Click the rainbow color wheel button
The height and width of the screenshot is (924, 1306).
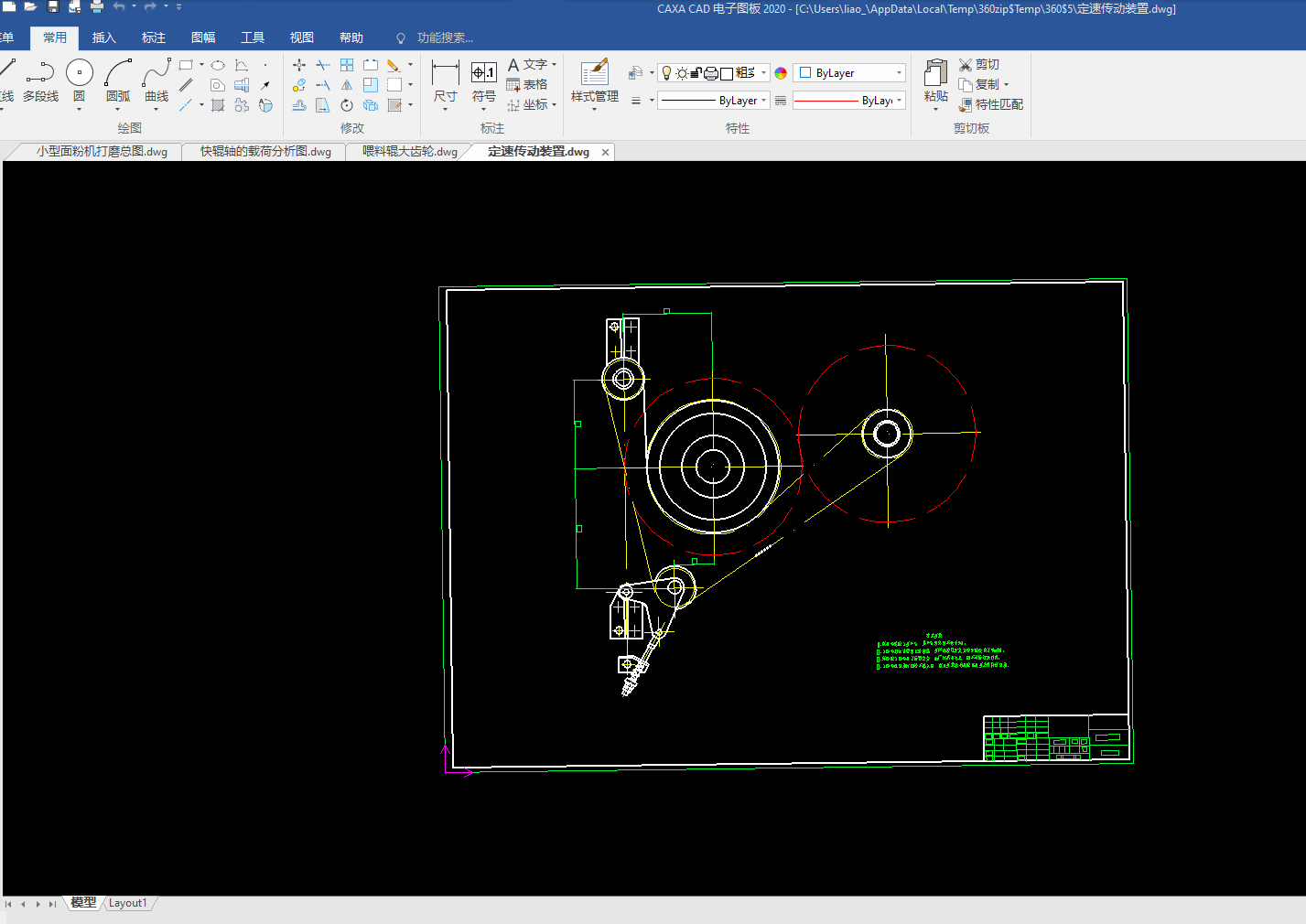coord(781,73)
